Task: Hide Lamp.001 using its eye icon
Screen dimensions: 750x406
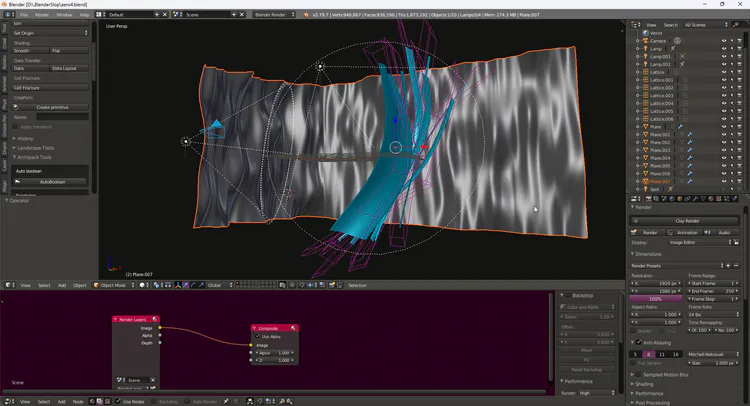Action: [x=724, y=56]
